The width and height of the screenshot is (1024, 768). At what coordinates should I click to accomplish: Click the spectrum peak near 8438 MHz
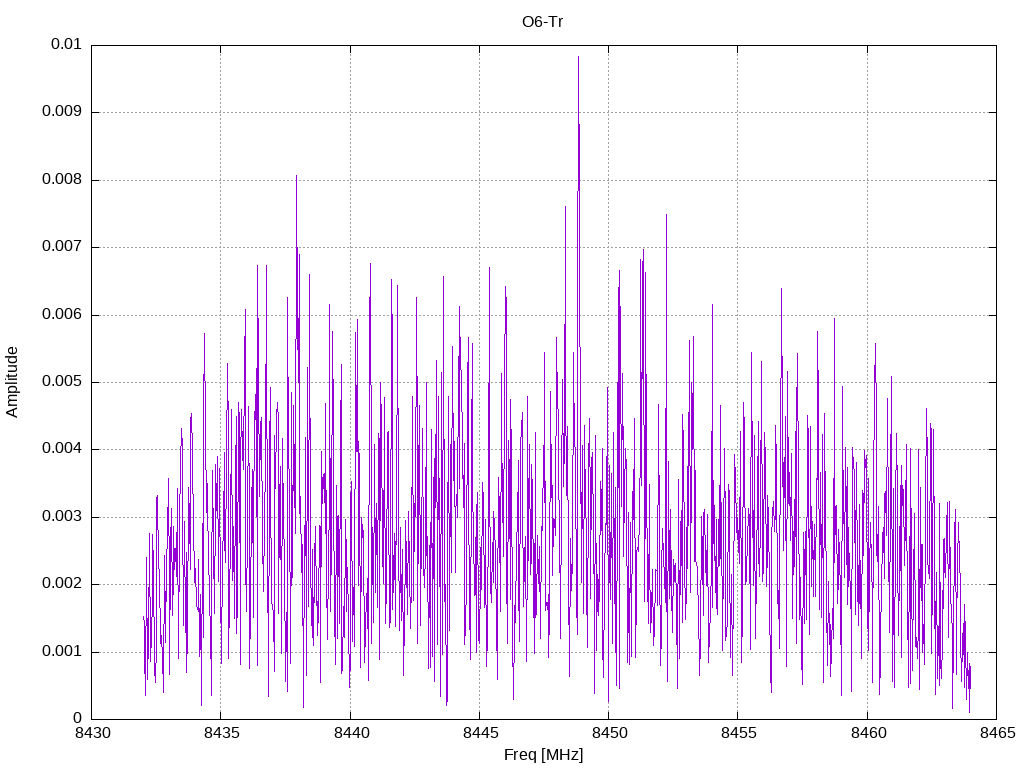[296, 176]
